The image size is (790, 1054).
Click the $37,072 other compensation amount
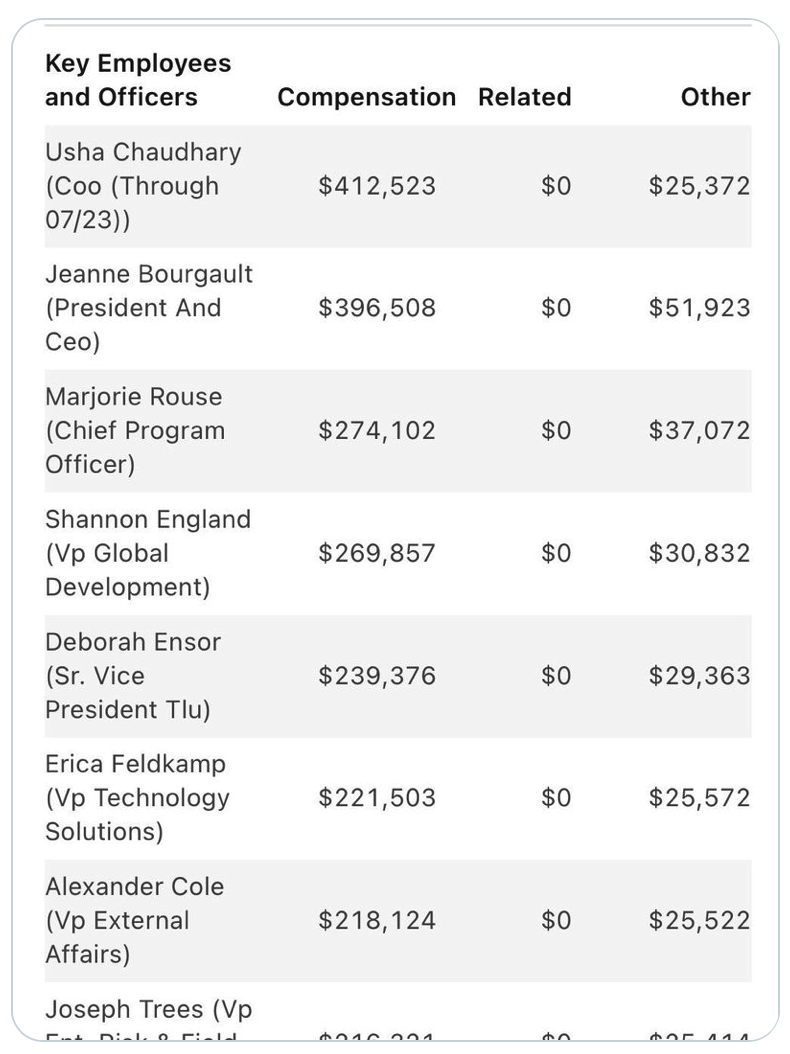click(699, 431)
